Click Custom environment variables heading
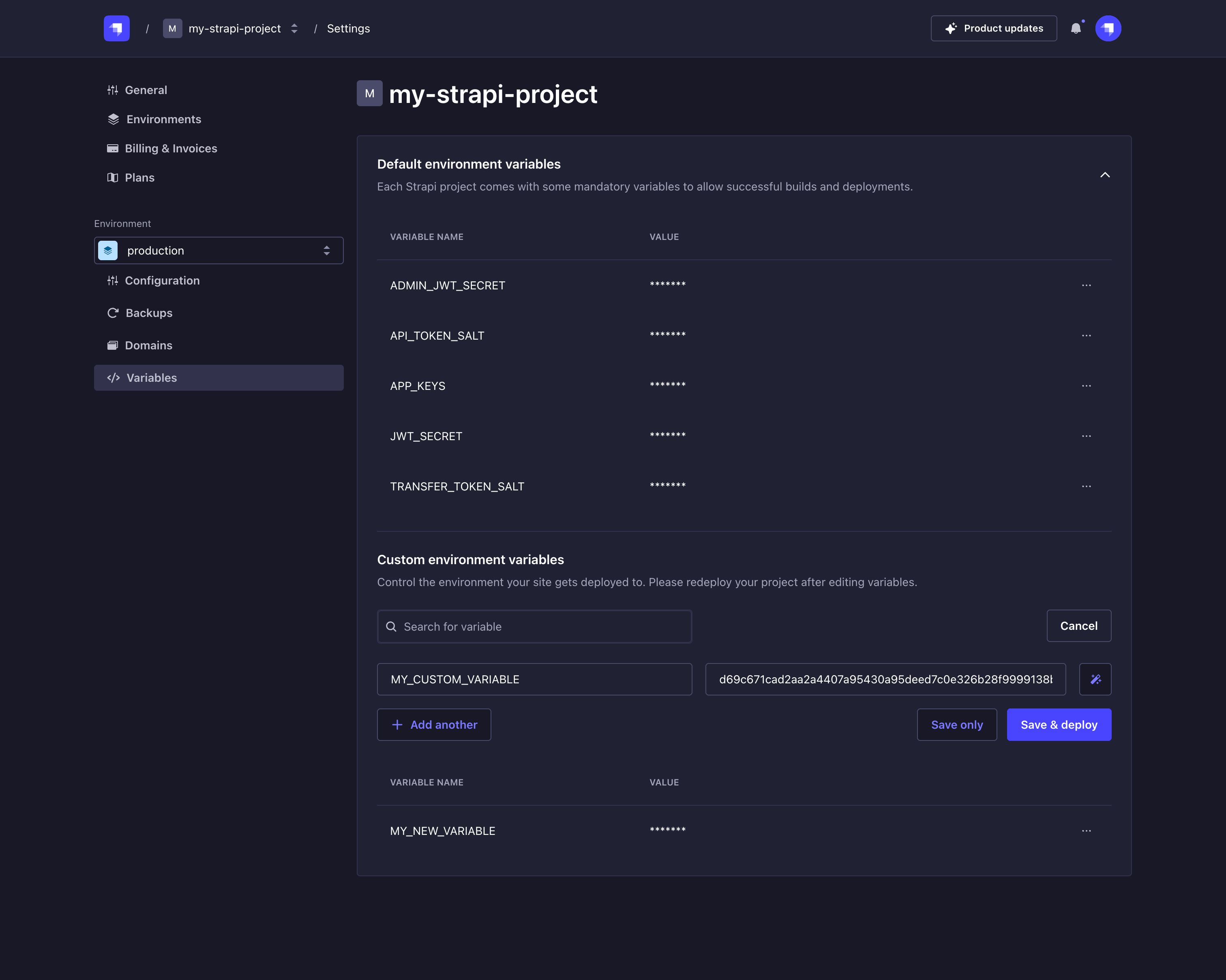1226x980 pixels. point(470,560)
